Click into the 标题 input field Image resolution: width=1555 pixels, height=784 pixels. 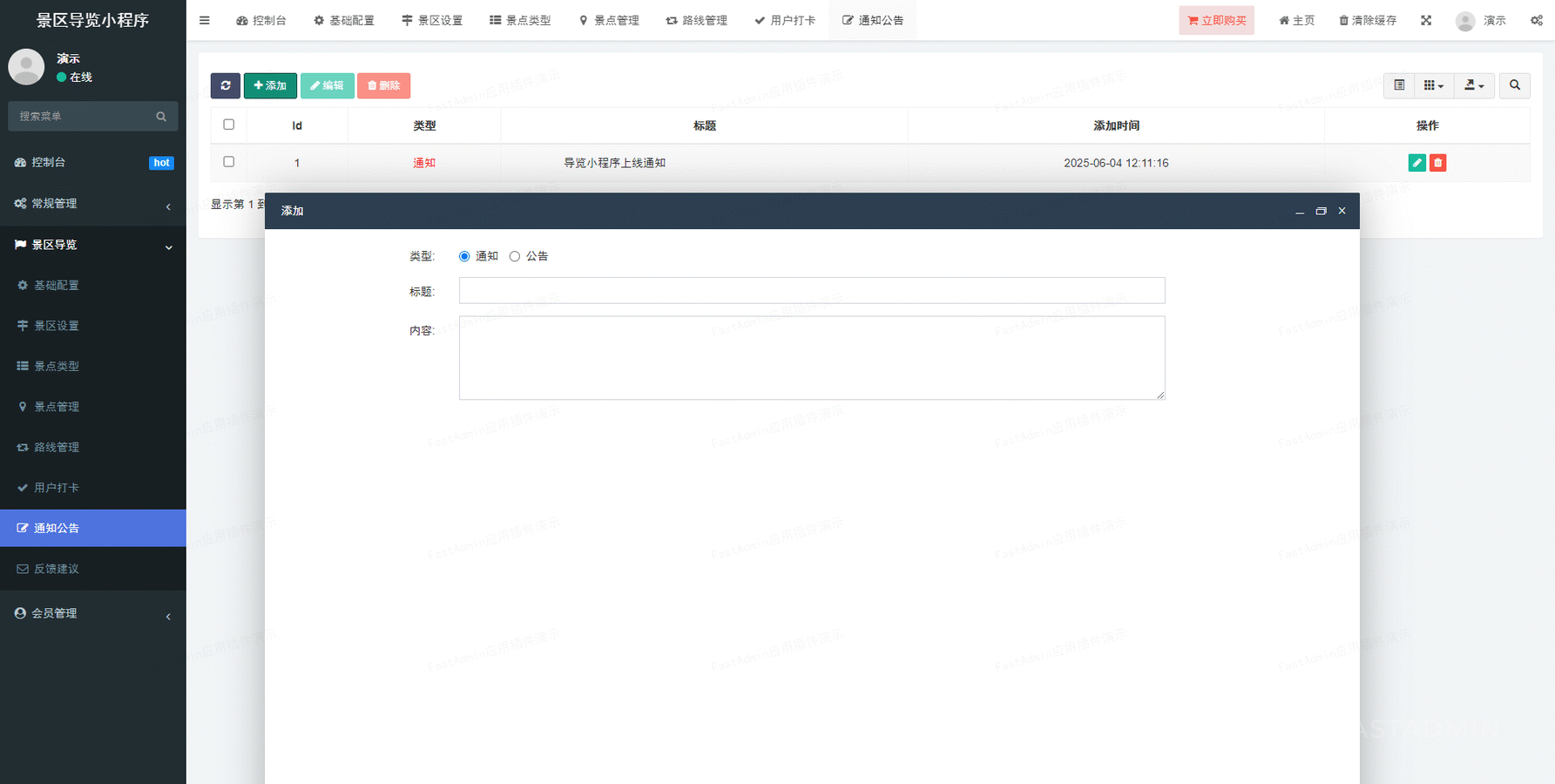[811, 291]
